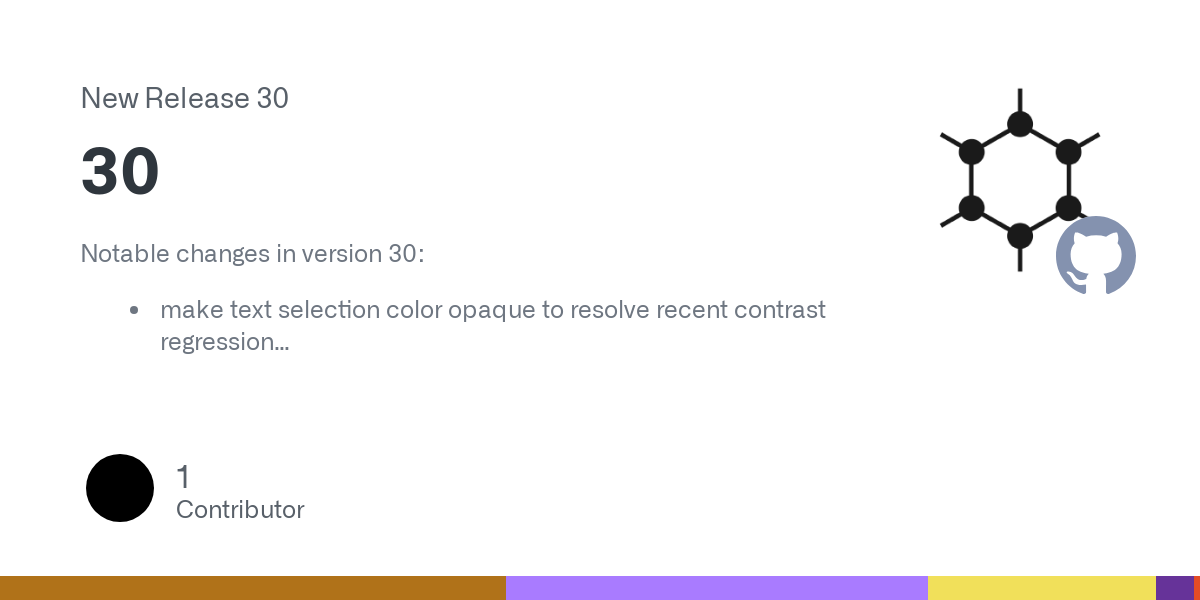
Task: Click the hexagon molecule project logo
Action: [x=1020, y=180]
